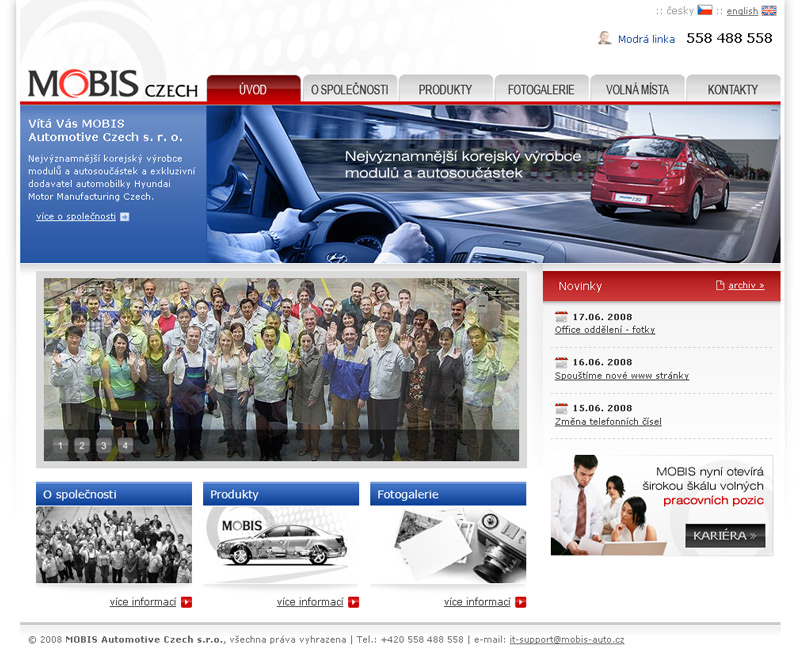Click the red Hyundai car banner image
The width and height of the screenshot is (800, 658).
(x=493, y=184)
